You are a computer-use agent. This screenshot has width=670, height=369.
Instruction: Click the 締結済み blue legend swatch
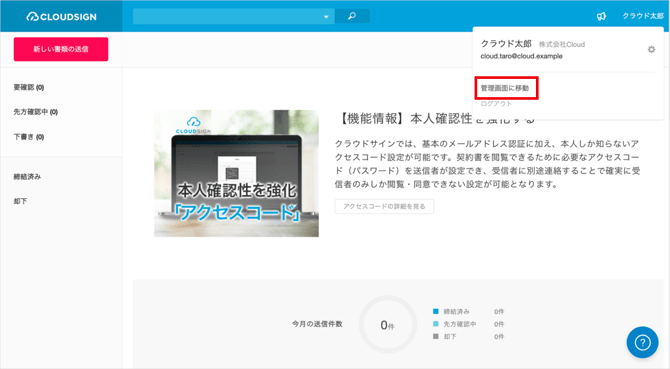[x=436, y=311]
